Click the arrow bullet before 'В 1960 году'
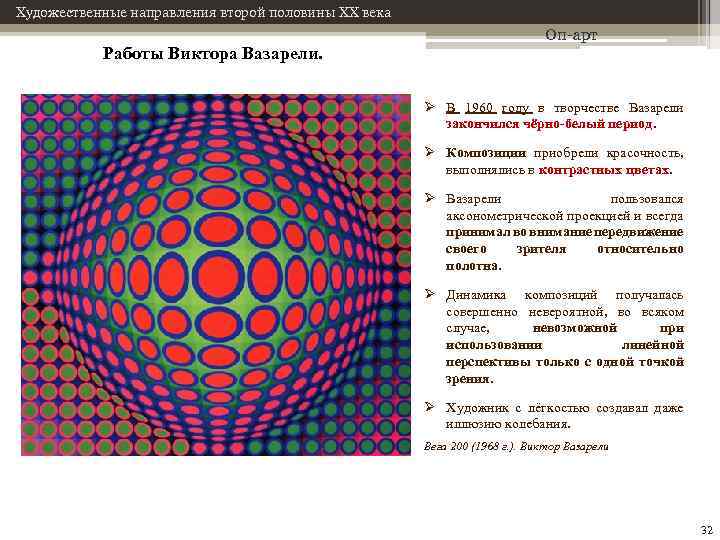The image size is (720, 540). click(x=429, y=107)
